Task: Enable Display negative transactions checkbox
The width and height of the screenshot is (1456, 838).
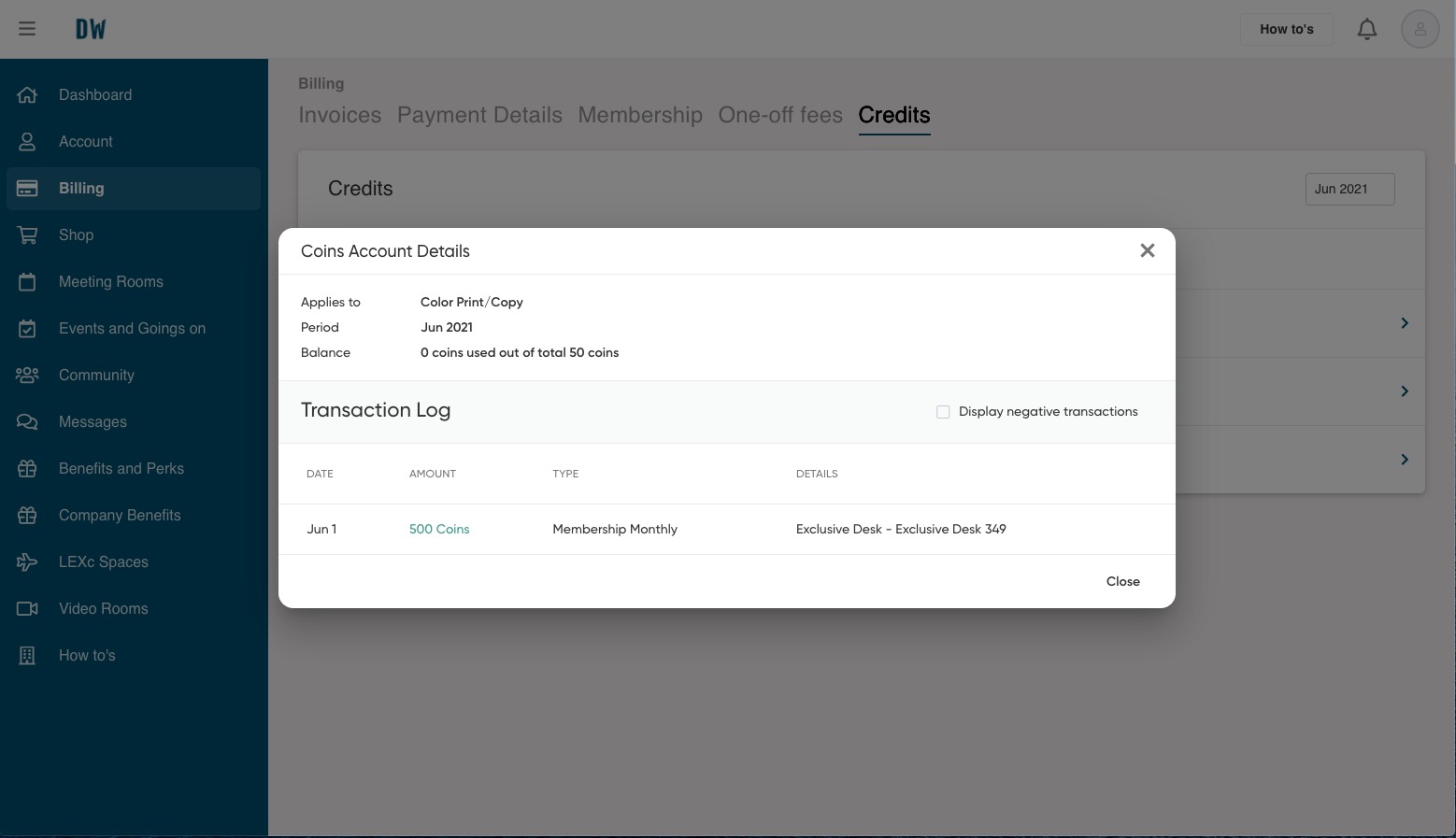Action: click(943, 412)
